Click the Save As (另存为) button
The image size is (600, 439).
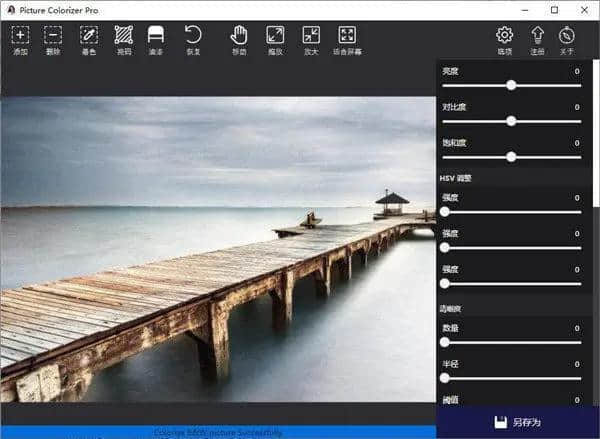coord(518,422)
